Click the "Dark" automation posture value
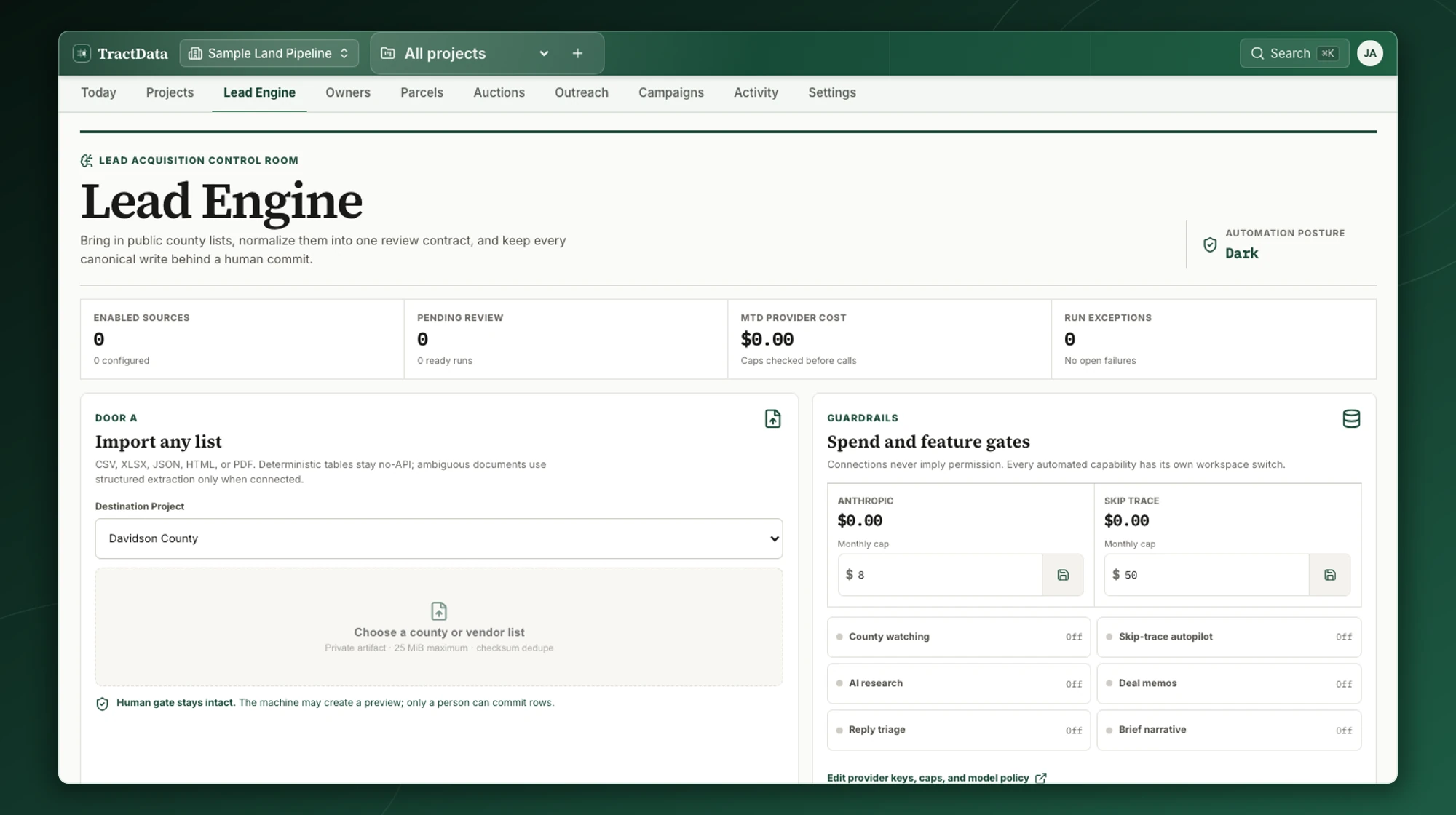The height and width of the screenshot is (815, 1456). tap(1241, 253)
